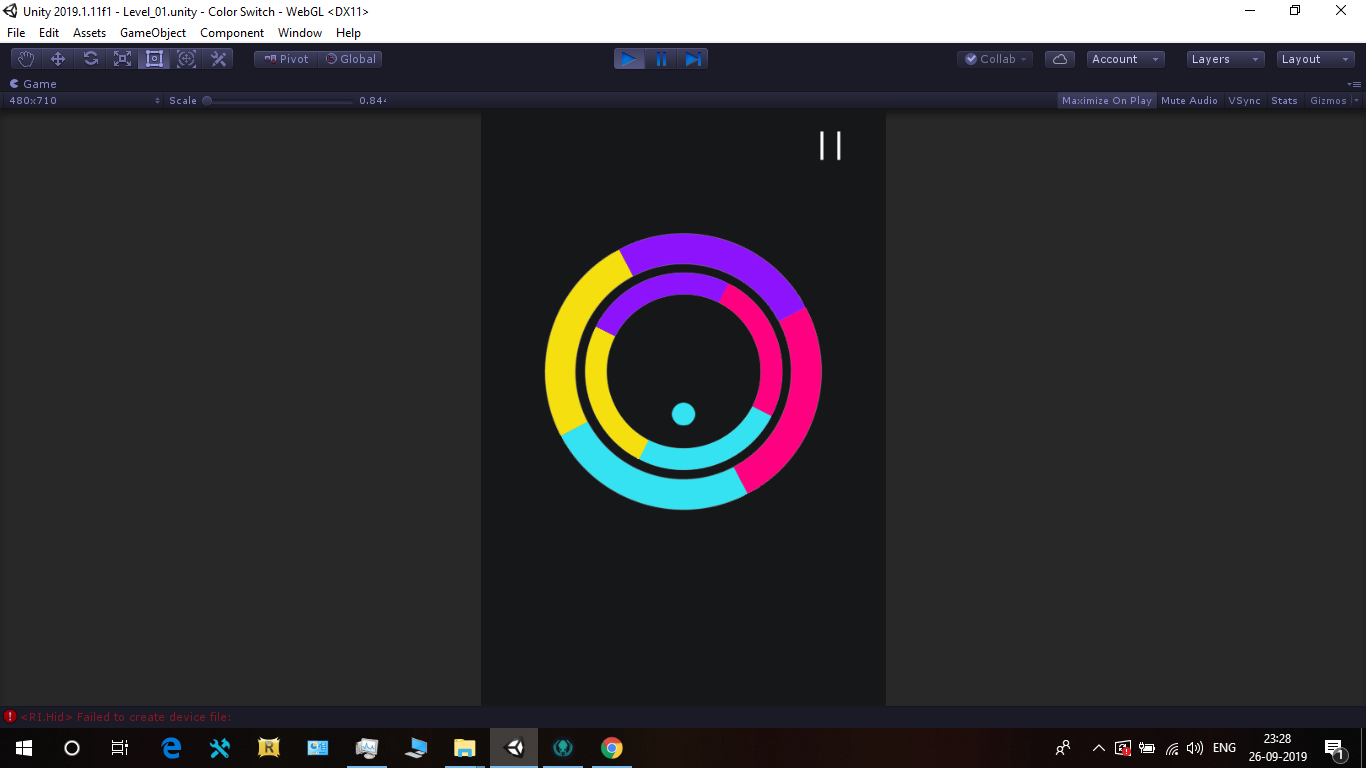Screen dimensions: 1366x768
Task: Toggle Pivot handle position mode
Action: click(286, 59)
